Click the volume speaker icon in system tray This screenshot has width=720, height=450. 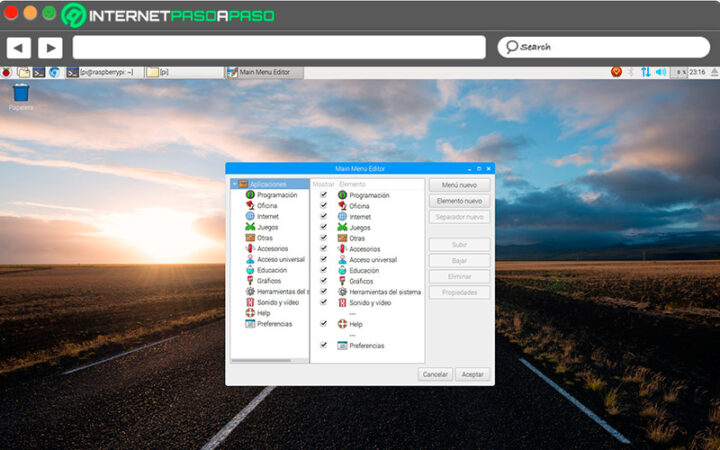[661, 72]
